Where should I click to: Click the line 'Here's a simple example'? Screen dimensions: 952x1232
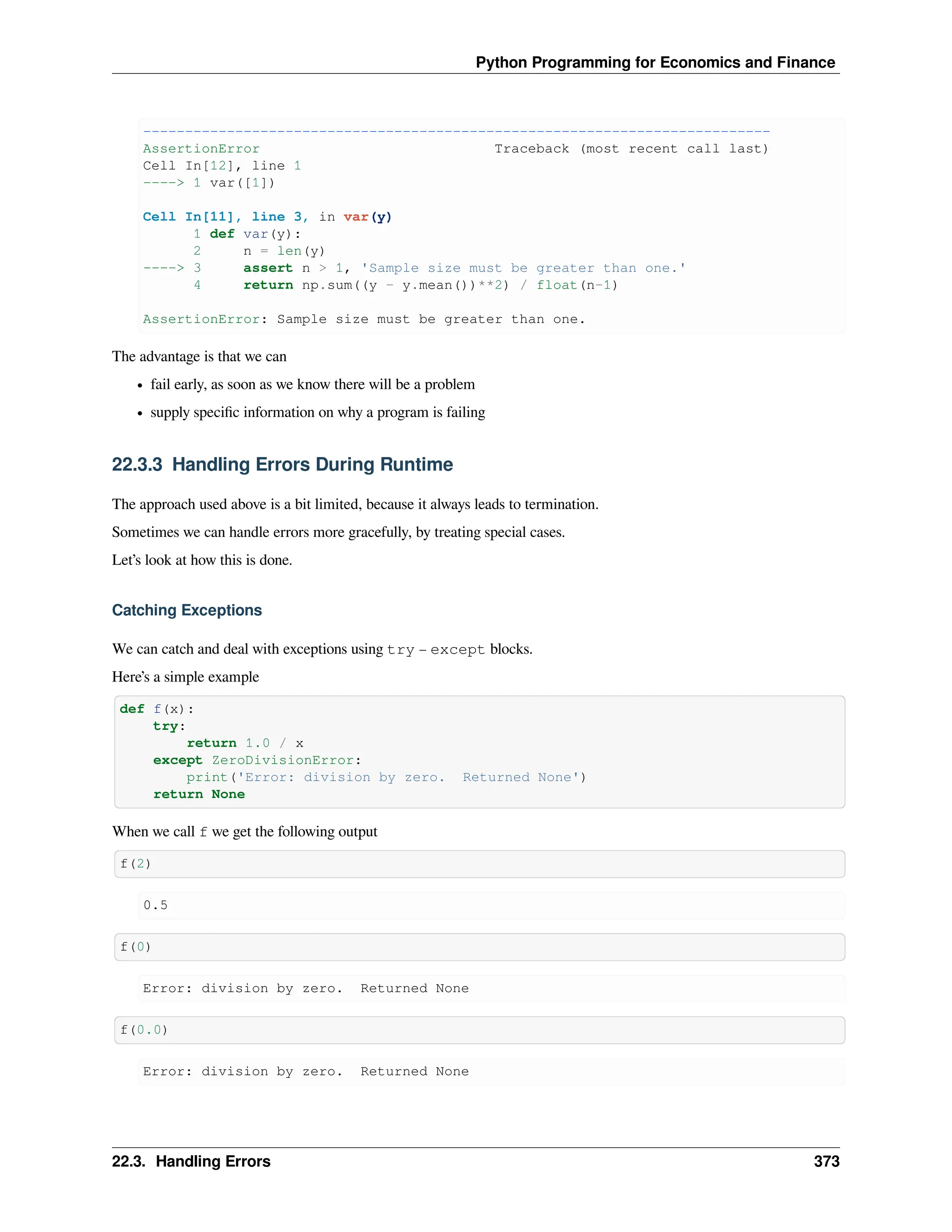[x=185, y=677]
